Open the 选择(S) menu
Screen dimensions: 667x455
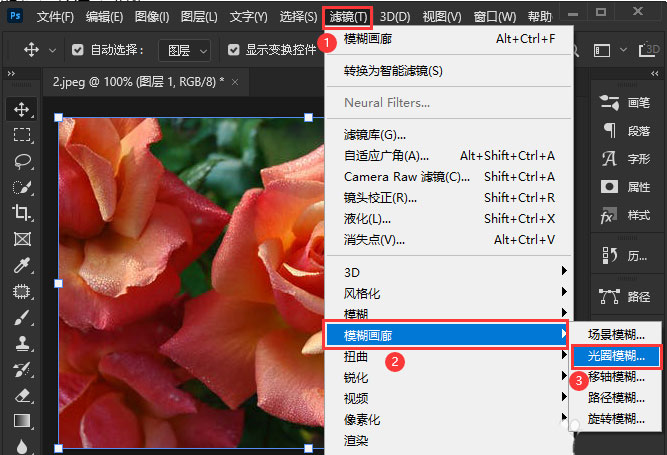(x=298, y=17)
